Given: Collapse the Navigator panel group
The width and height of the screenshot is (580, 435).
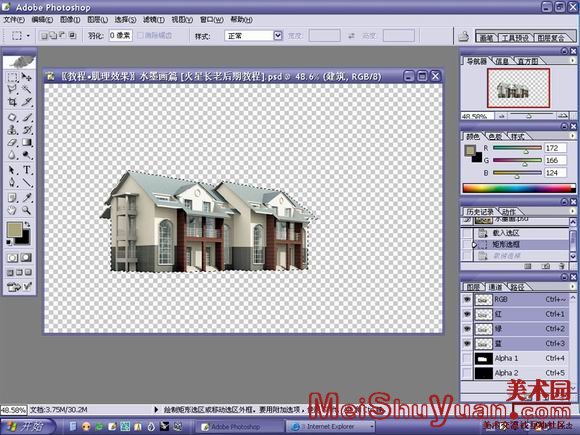Looking at the screenshot, I should [564, 51].
